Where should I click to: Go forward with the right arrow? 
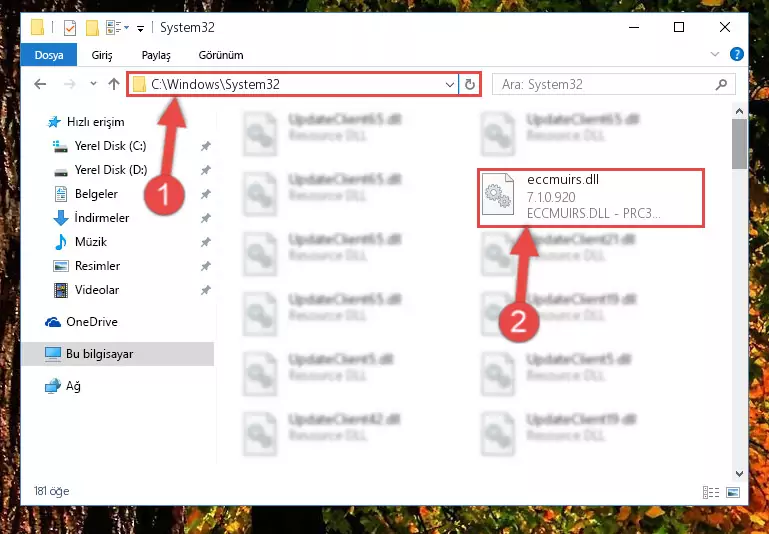(x=70, y=84)
